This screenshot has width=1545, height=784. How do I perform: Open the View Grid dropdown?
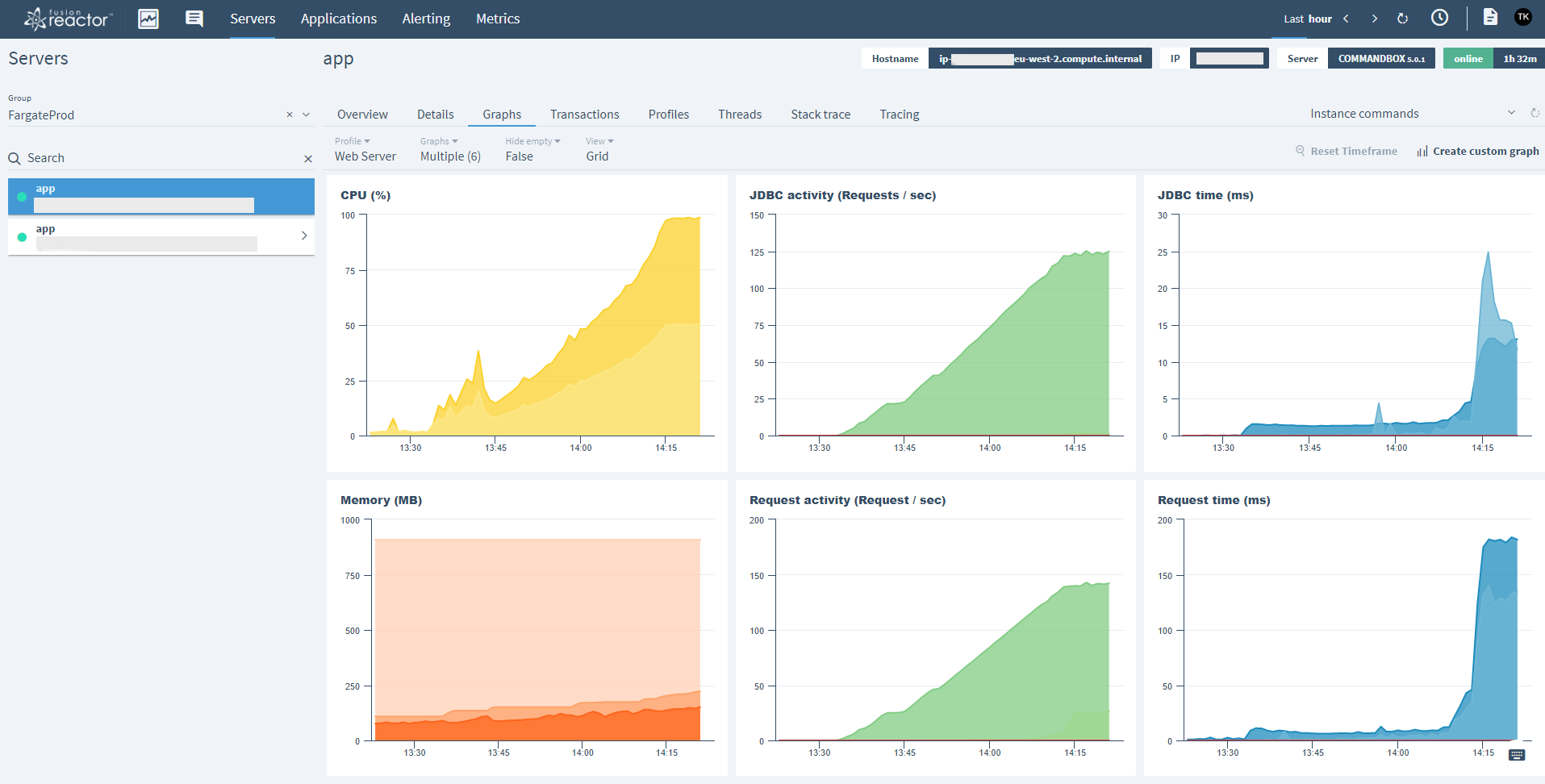pos(599,149)
